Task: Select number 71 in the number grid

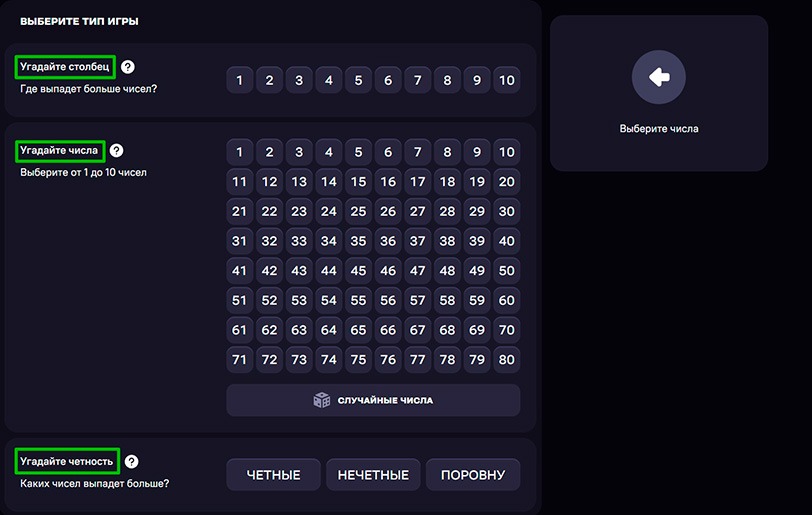Action: [239, 359]
